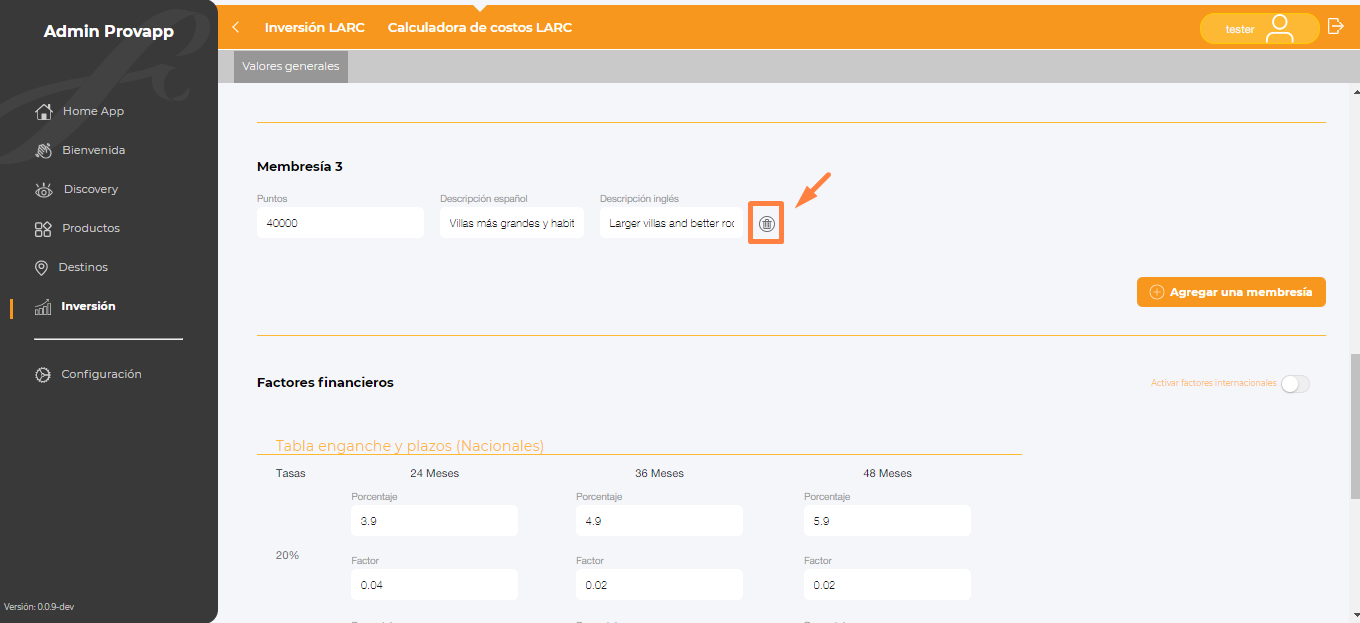The width and height of the screenshot is (1360, 623).
Task: Click the 24 Meses column header
Action: (434, 473)
